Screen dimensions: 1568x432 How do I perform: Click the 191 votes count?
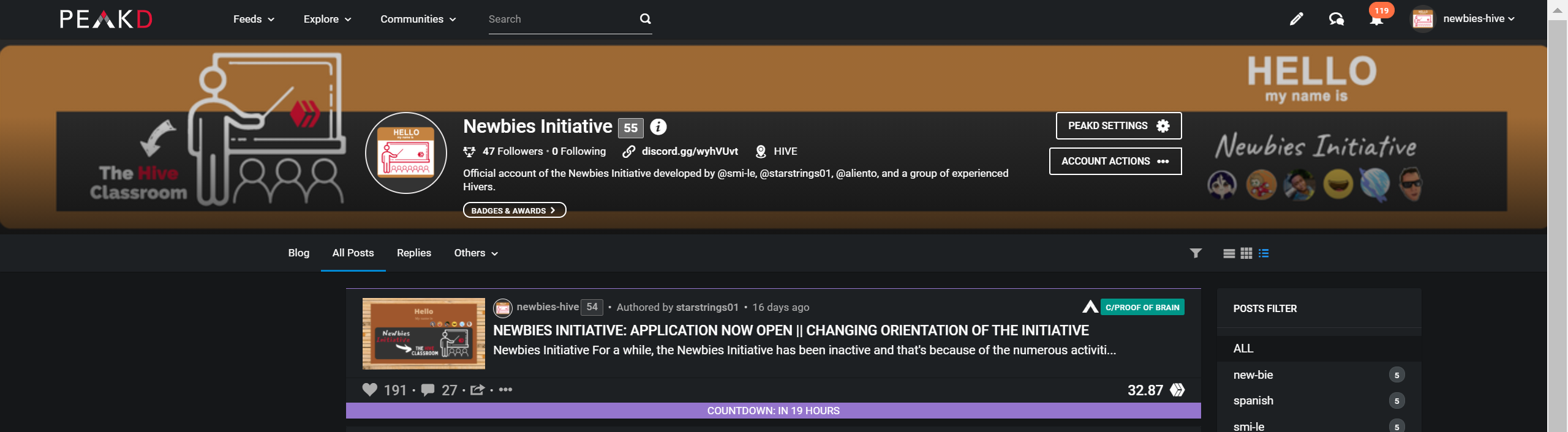pos(395,390)
